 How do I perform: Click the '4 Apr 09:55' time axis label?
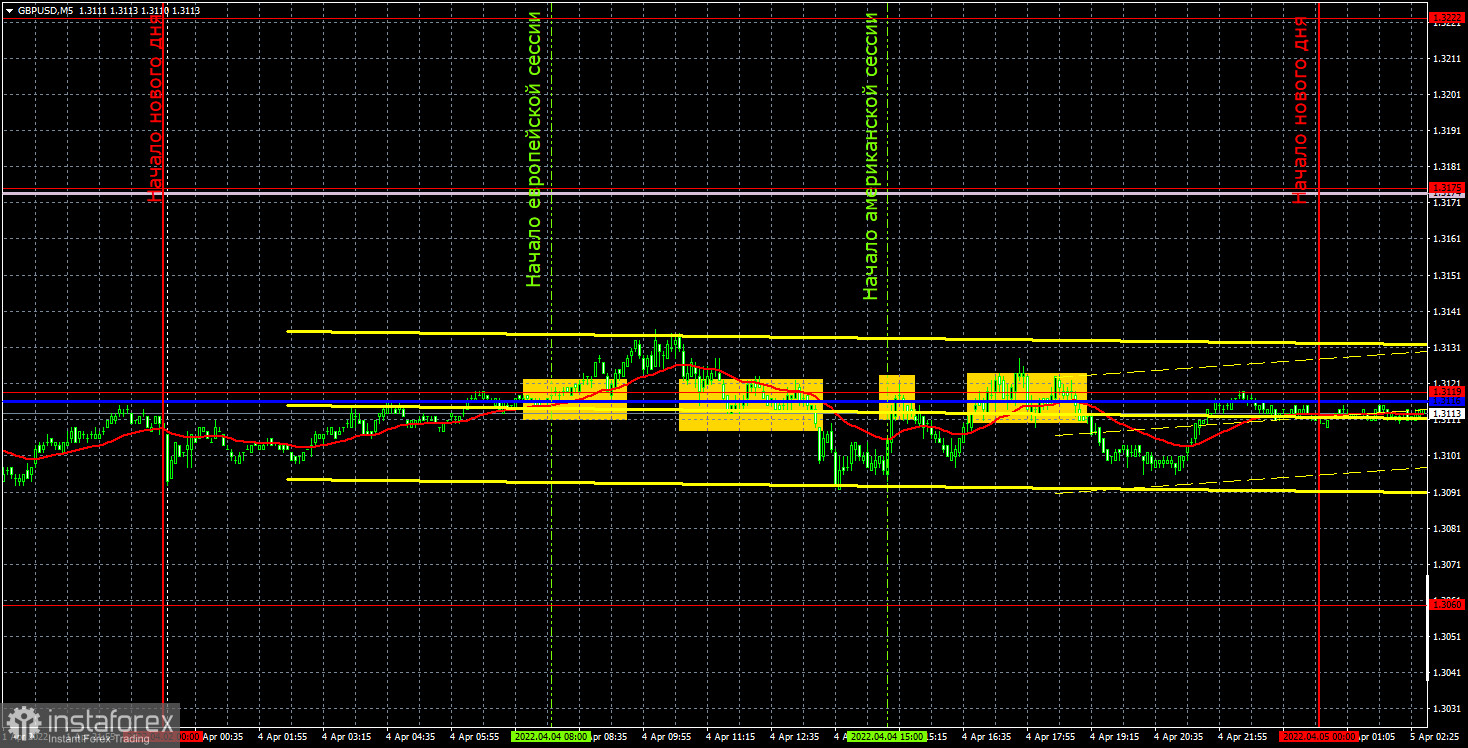click(669, 736)
